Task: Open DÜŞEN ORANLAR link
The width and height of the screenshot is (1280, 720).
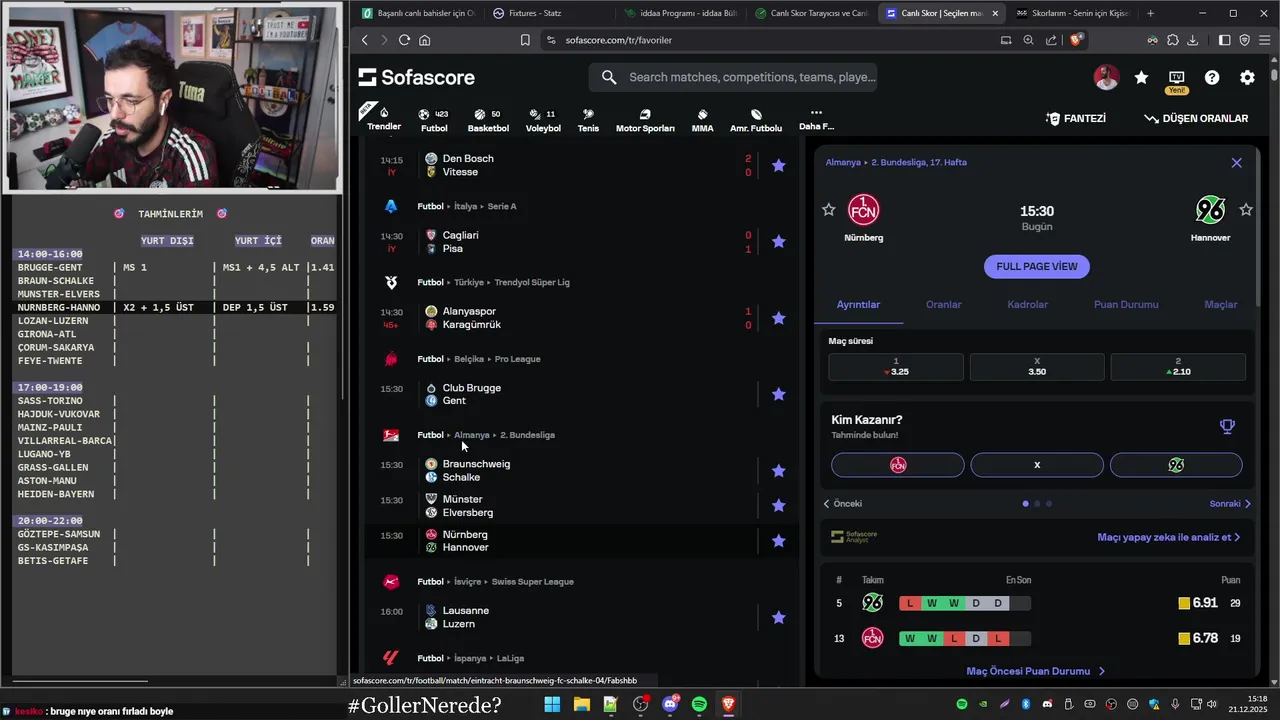Action: tap(1196, 118)
